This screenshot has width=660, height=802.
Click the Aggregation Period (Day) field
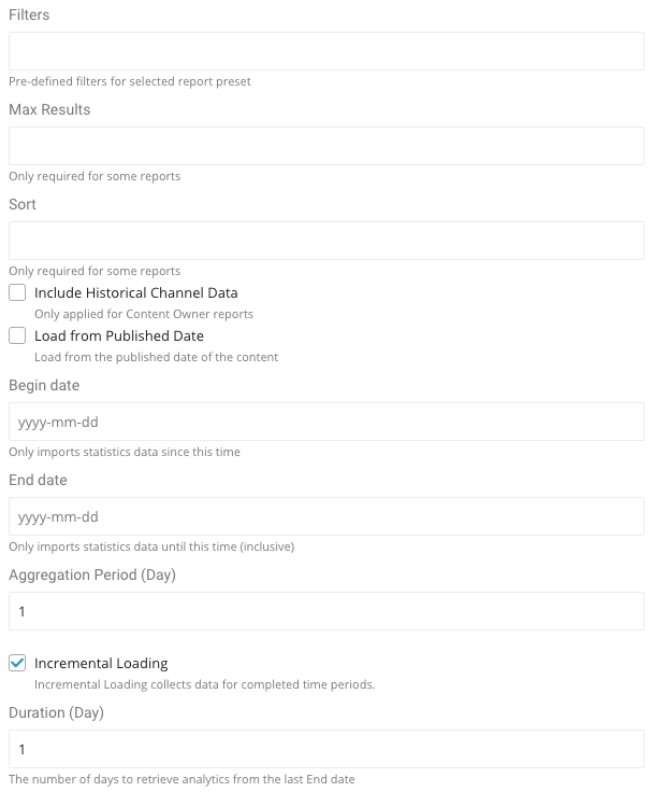[x=326, y=611]
